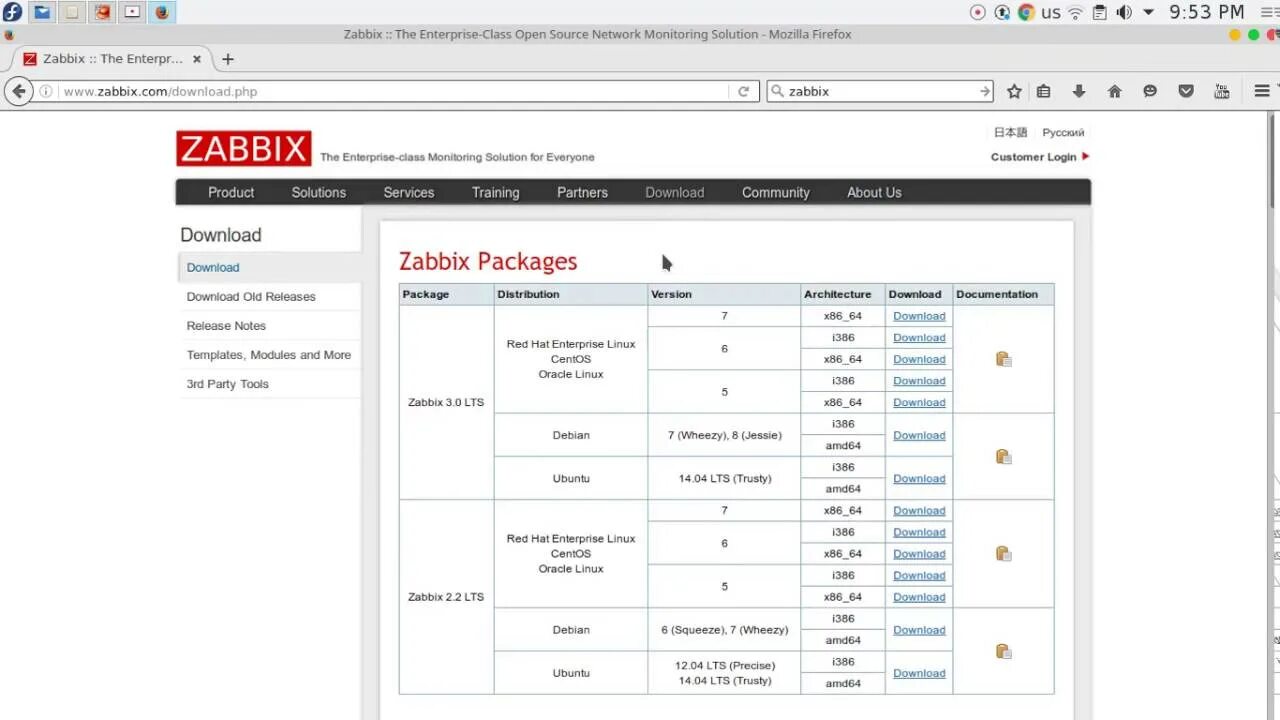
Task: Download Zabbix 3.0 RHEL 6 i386
Action: click(x=919, y=338)
